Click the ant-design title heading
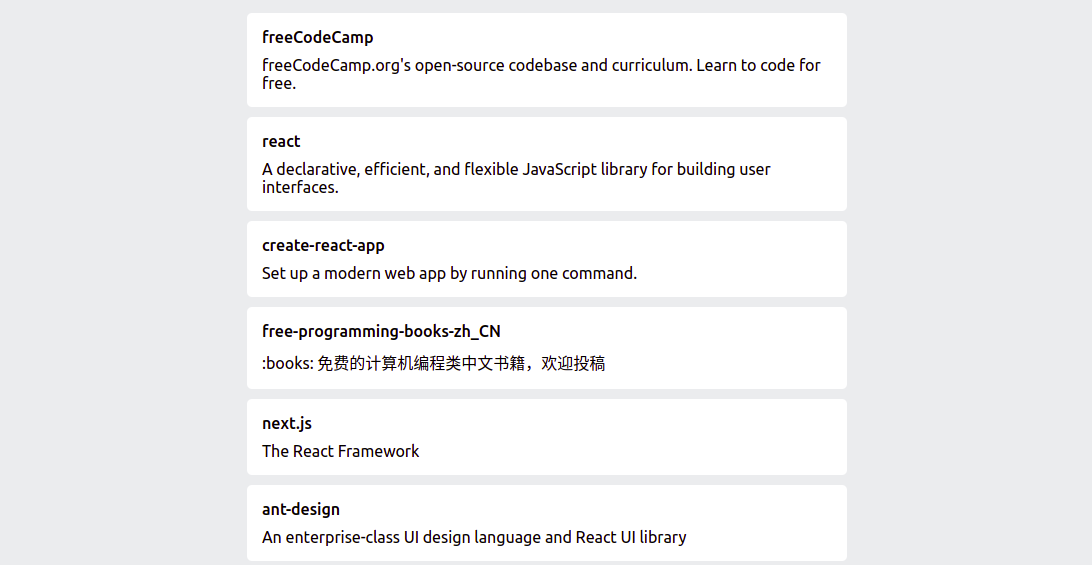The image size is (1092, 565). tap(301, 509)
